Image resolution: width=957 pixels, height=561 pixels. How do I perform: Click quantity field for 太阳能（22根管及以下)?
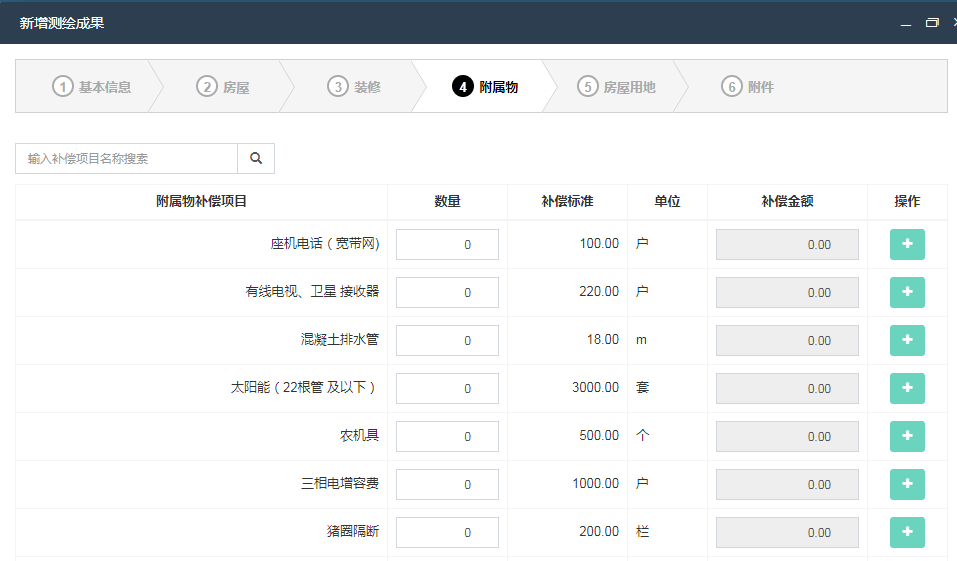pos(447,388)
